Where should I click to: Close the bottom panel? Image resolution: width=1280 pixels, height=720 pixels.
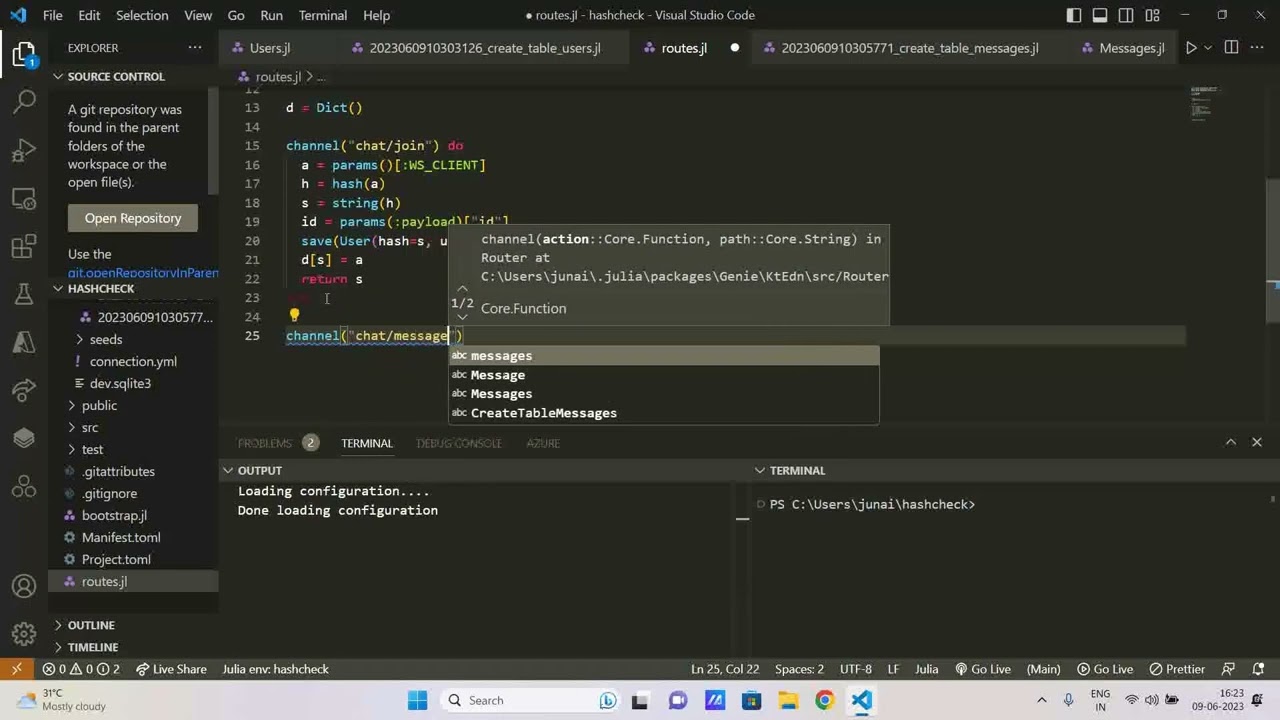(1257, 442)
